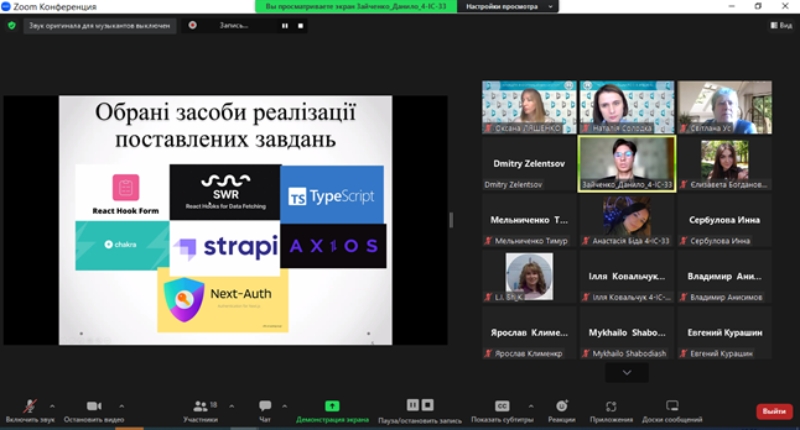
Task: Click green screen sharing notification banner
Action: tap(356, 7)
